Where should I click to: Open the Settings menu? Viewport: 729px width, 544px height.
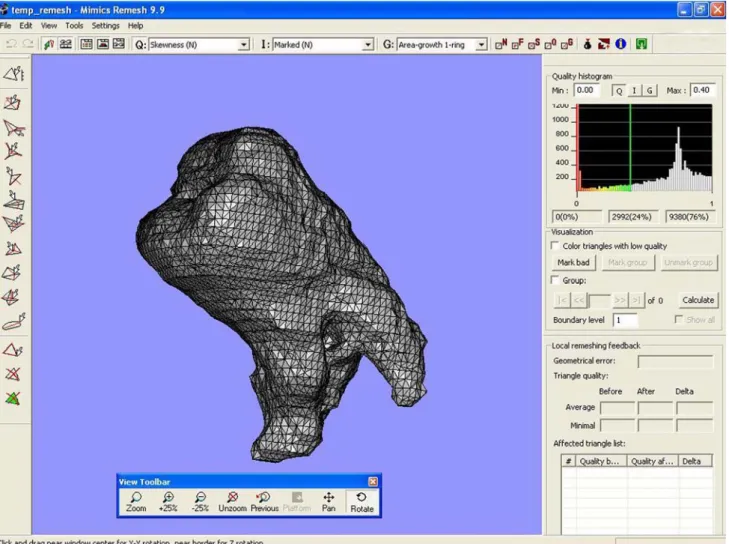coord(105,26)
